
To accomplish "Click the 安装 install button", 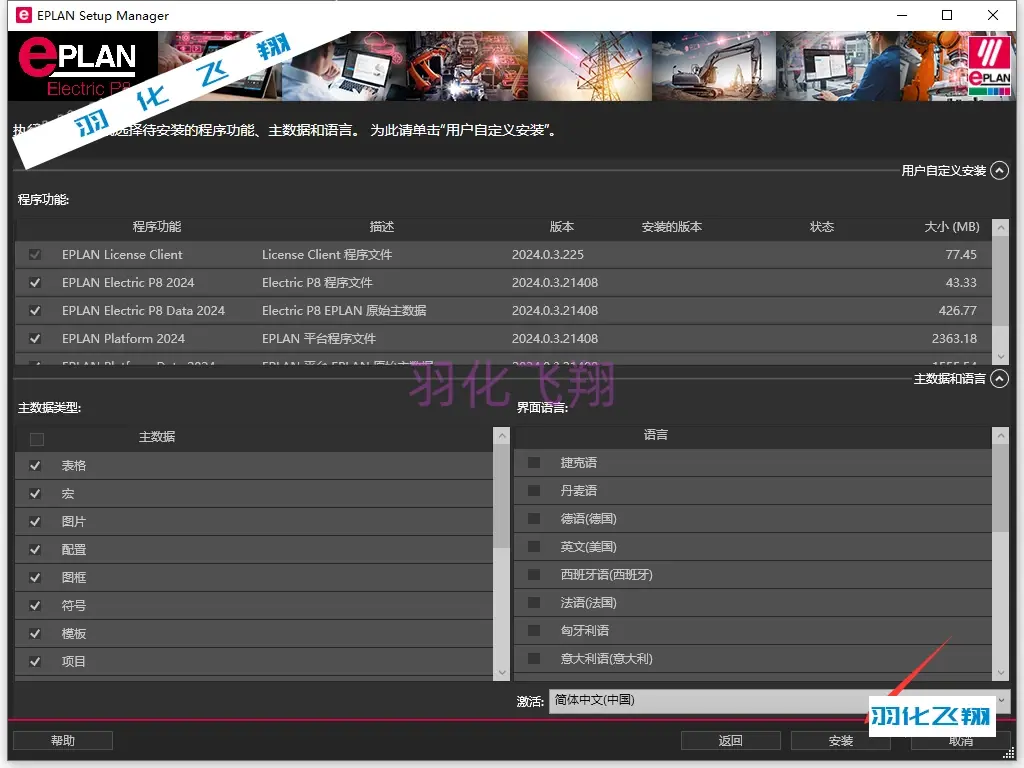I will (840, 741).
